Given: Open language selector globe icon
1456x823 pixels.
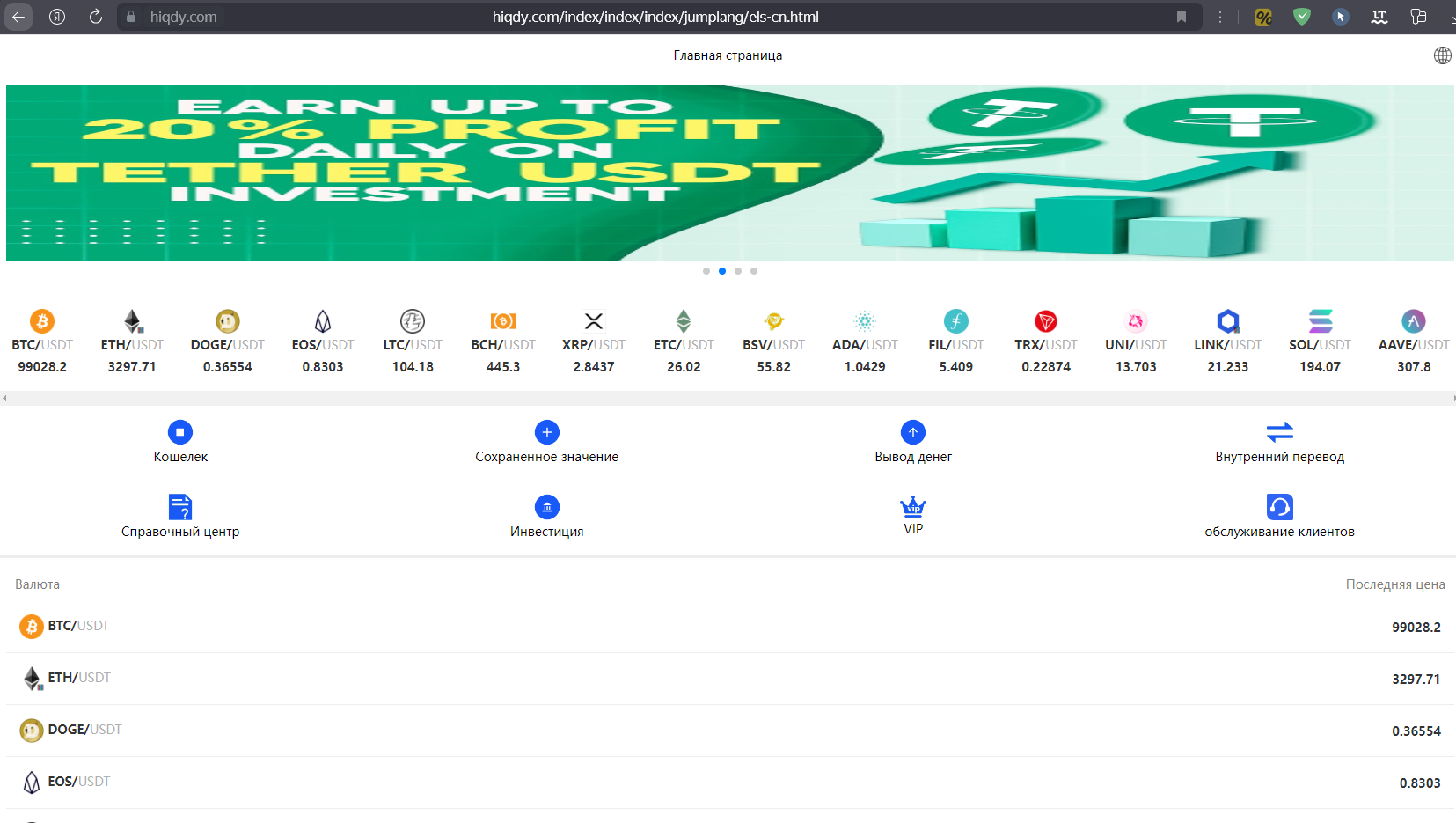Looking at the screenshot, I should (1443, 55).
